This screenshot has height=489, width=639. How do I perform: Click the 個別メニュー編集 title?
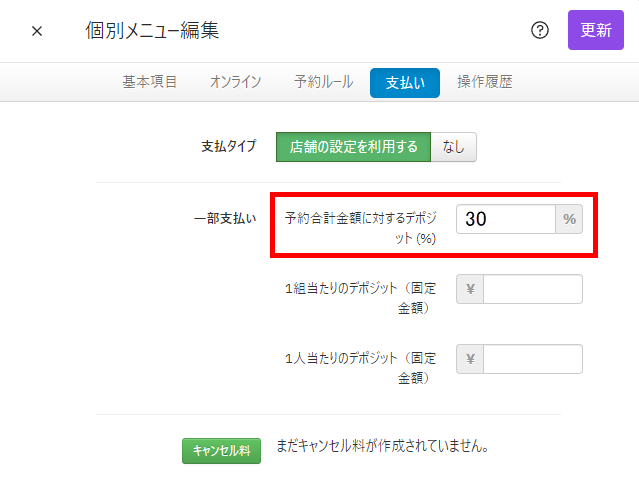point(152,31)
